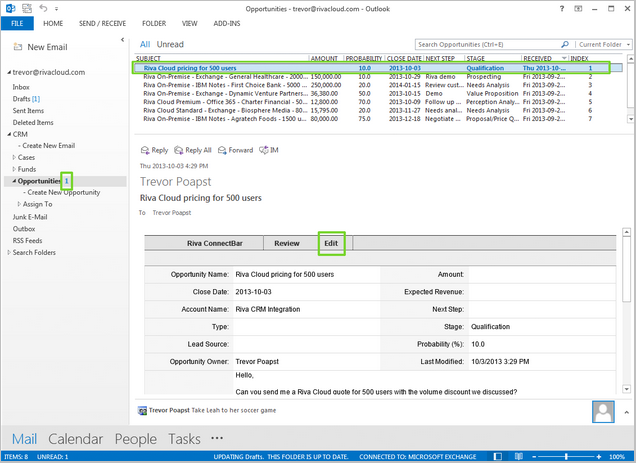The height and width of the screenshot is (463, 636).
Task: Click the contact photo placeholder in people pane
Action: (x=603, y=411)
